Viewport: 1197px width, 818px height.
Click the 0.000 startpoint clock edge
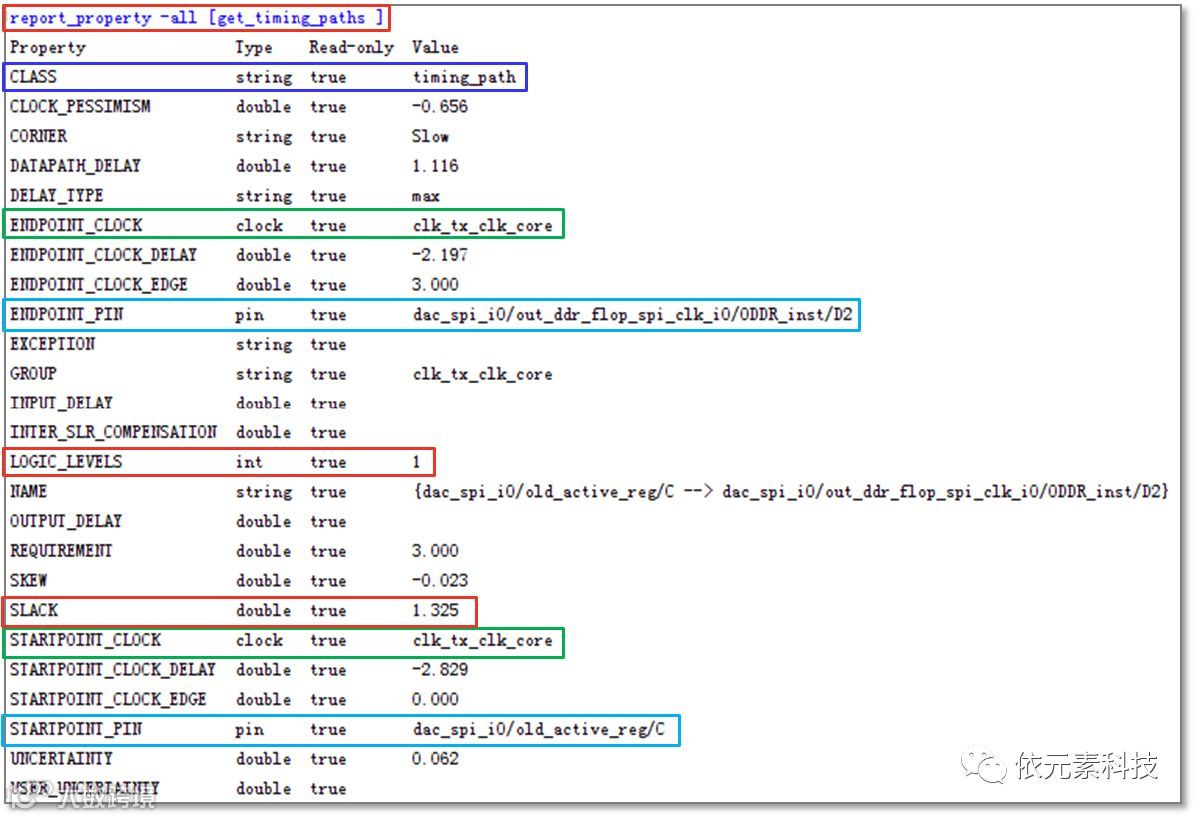435,699
